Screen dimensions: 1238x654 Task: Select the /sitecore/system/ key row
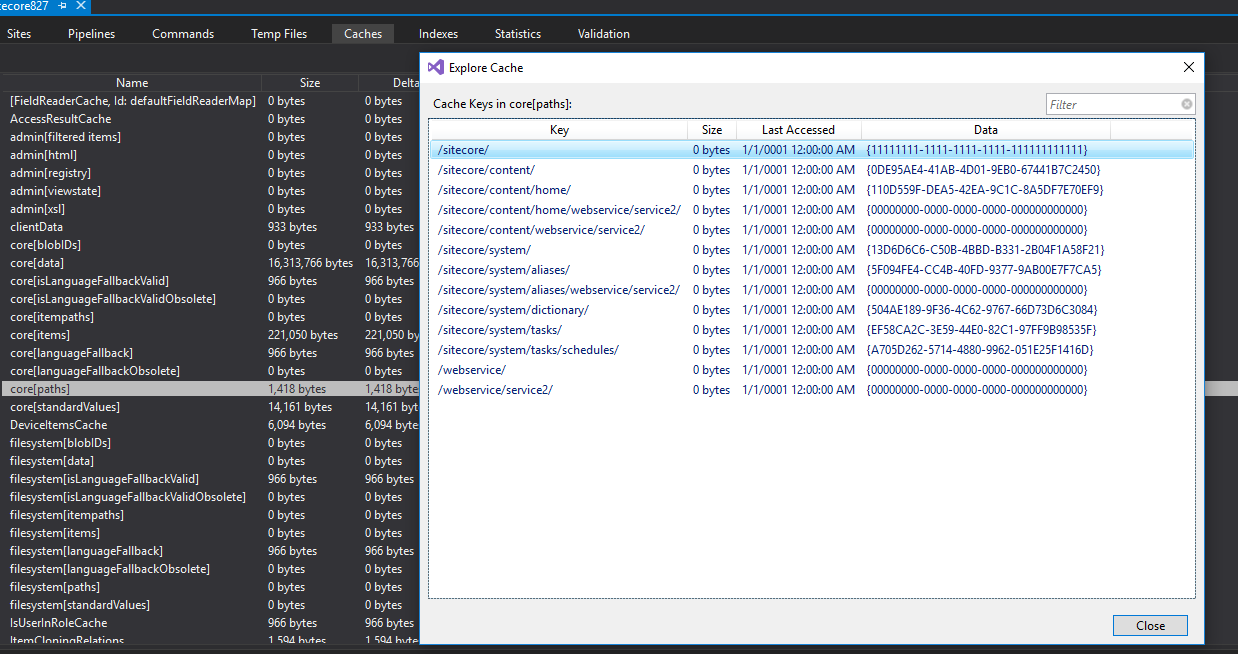coord(812,250)
